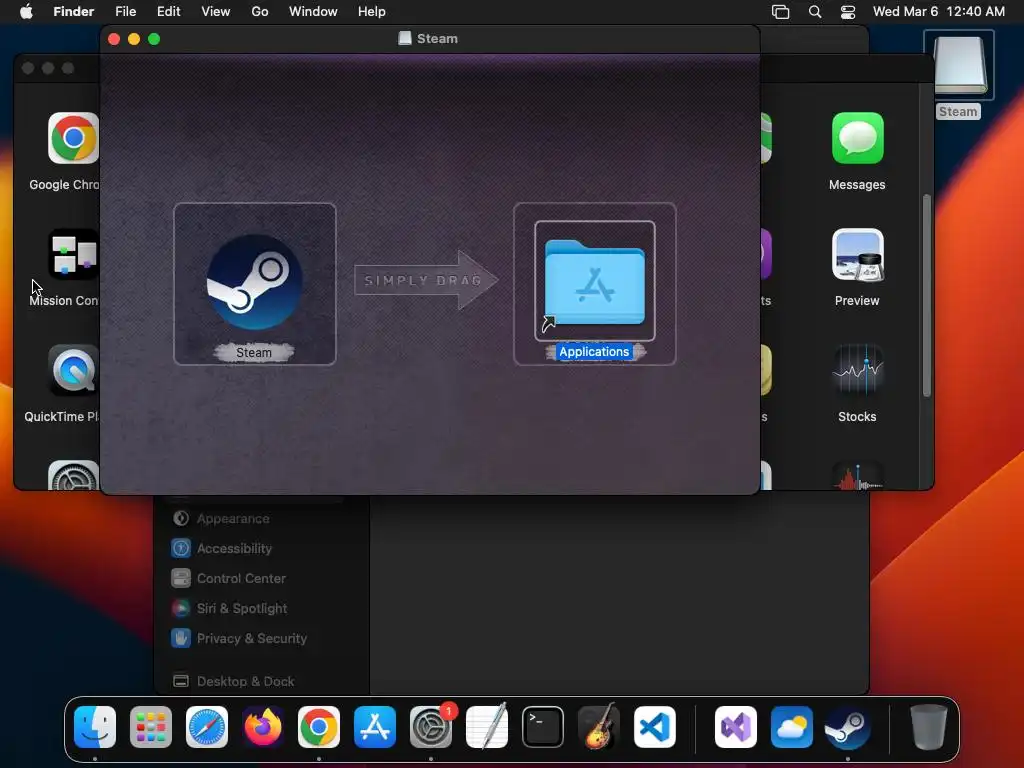Zoom the Steam installer window
Viewport: 1024px width, 768px height.
[154, 39]
